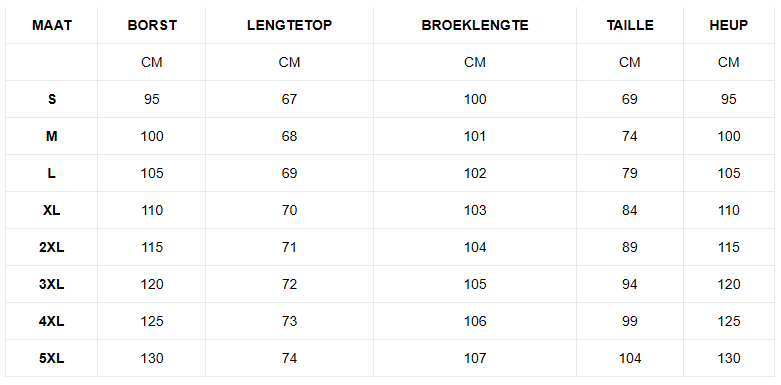The image size is (781, 385).
Task: Select the BORST column header
Action: click(152, 25)
